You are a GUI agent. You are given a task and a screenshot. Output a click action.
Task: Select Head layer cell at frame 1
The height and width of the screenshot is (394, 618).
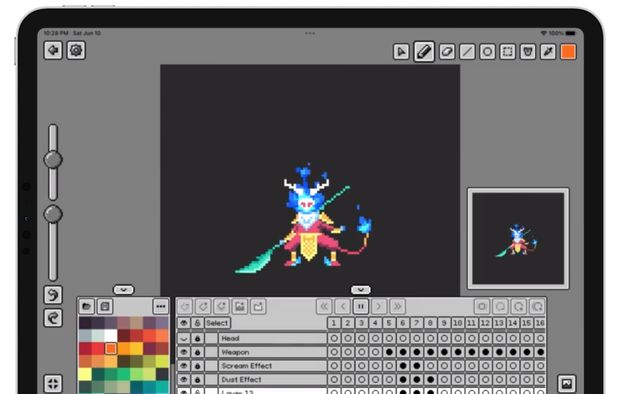[x=334, y=338]
